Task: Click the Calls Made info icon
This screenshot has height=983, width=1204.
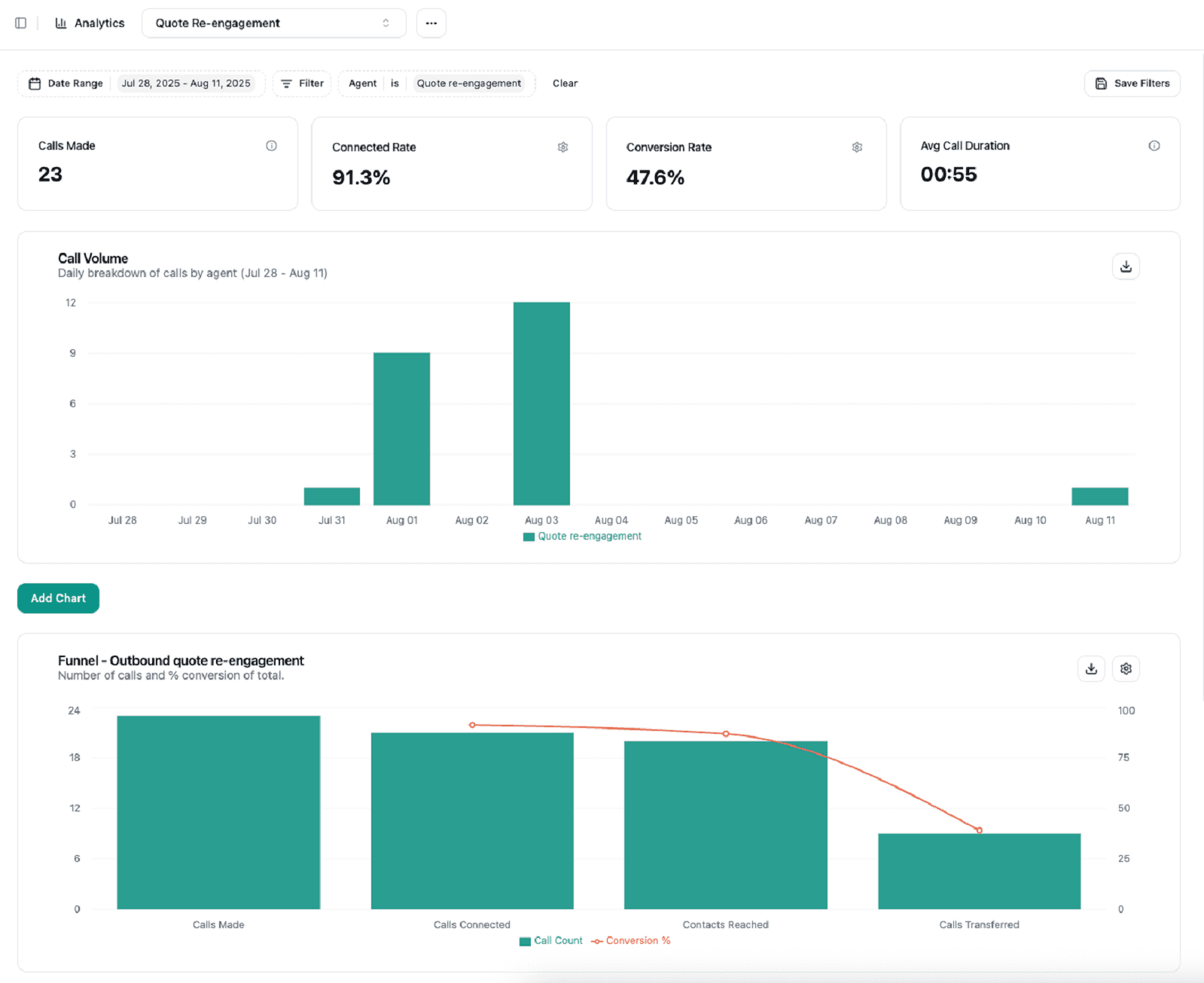Action: coord(271,146)
